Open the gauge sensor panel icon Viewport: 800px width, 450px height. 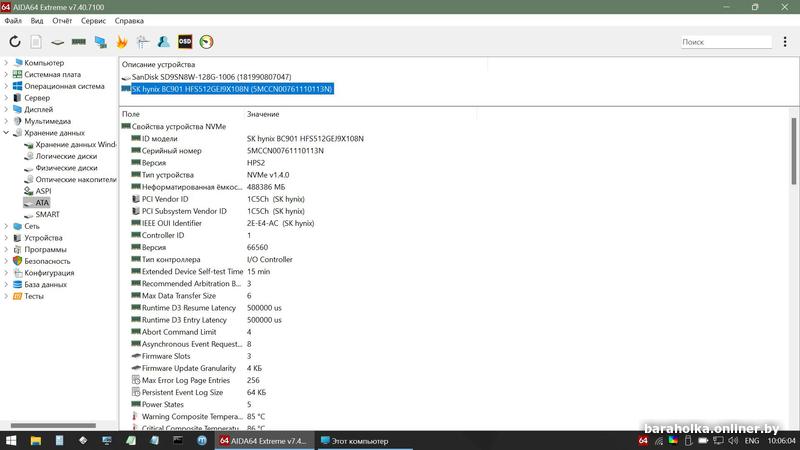(206, 42)
